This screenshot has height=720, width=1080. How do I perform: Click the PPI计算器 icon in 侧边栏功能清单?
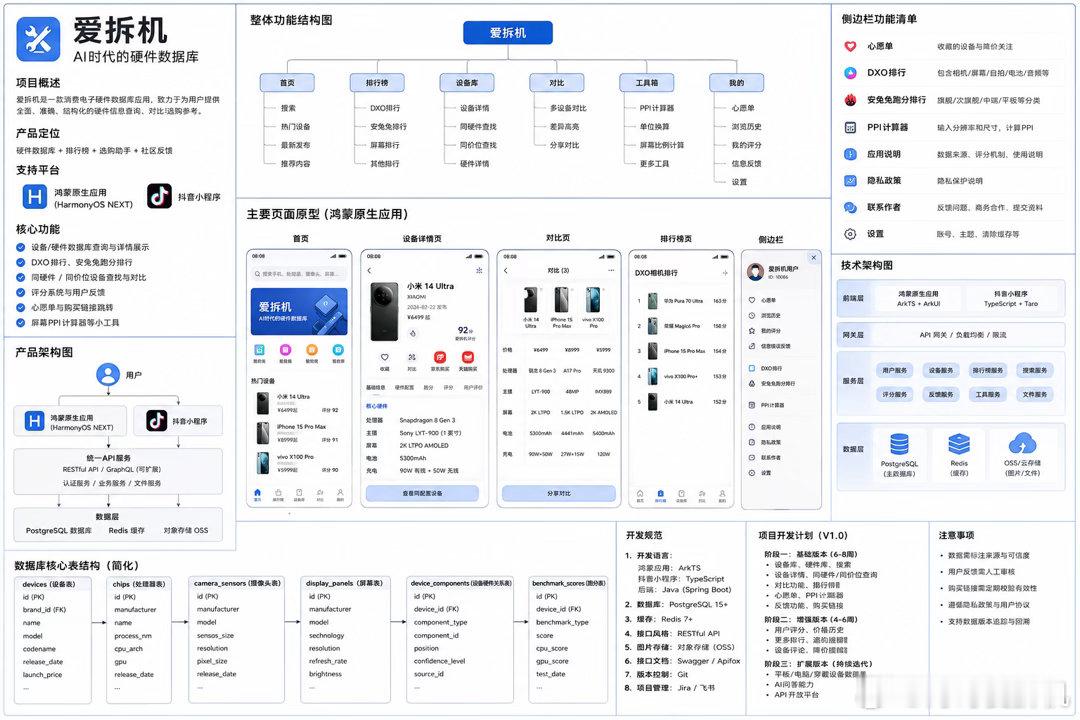point(850,127)
